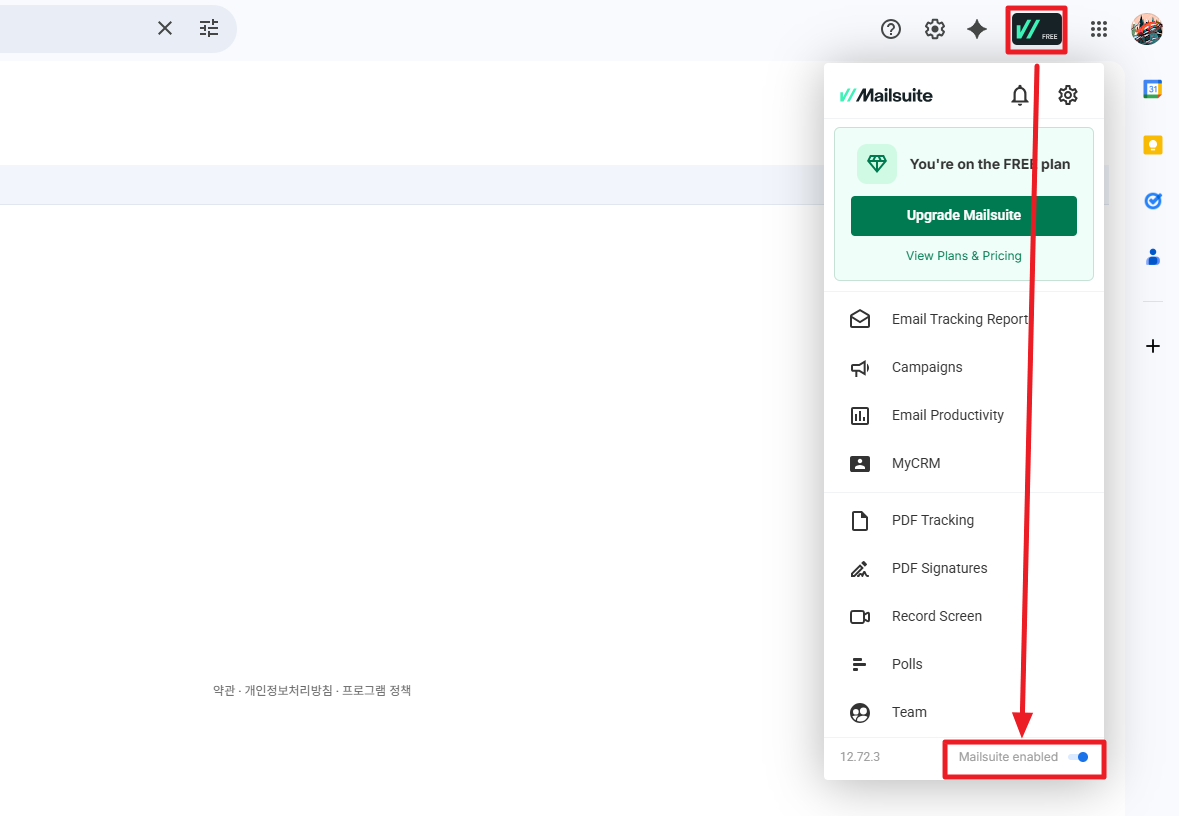This screenshot has width=1179, height=816.
Task: Open Record Screen entry
Action: [964, 617]
